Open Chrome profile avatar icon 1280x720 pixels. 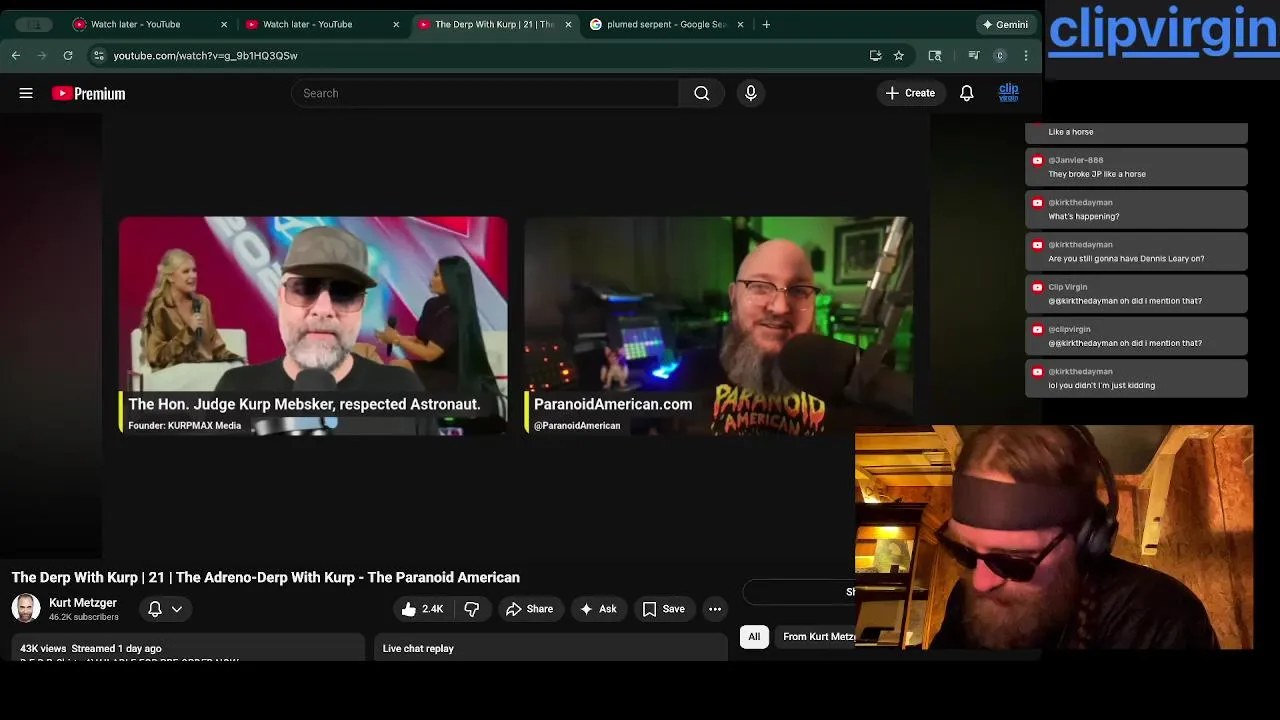(x=999, y=56)
